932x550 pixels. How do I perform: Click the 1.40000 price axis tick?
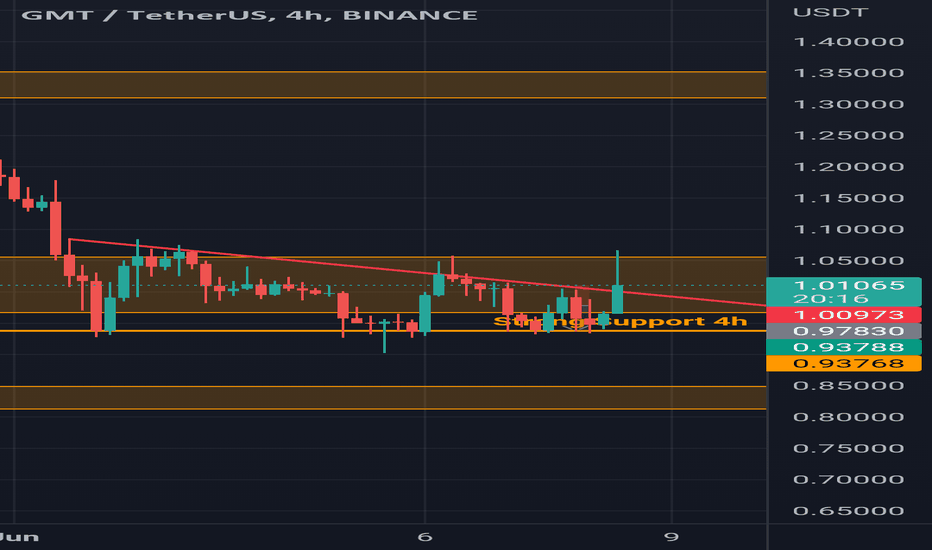[x=849, y=42]
